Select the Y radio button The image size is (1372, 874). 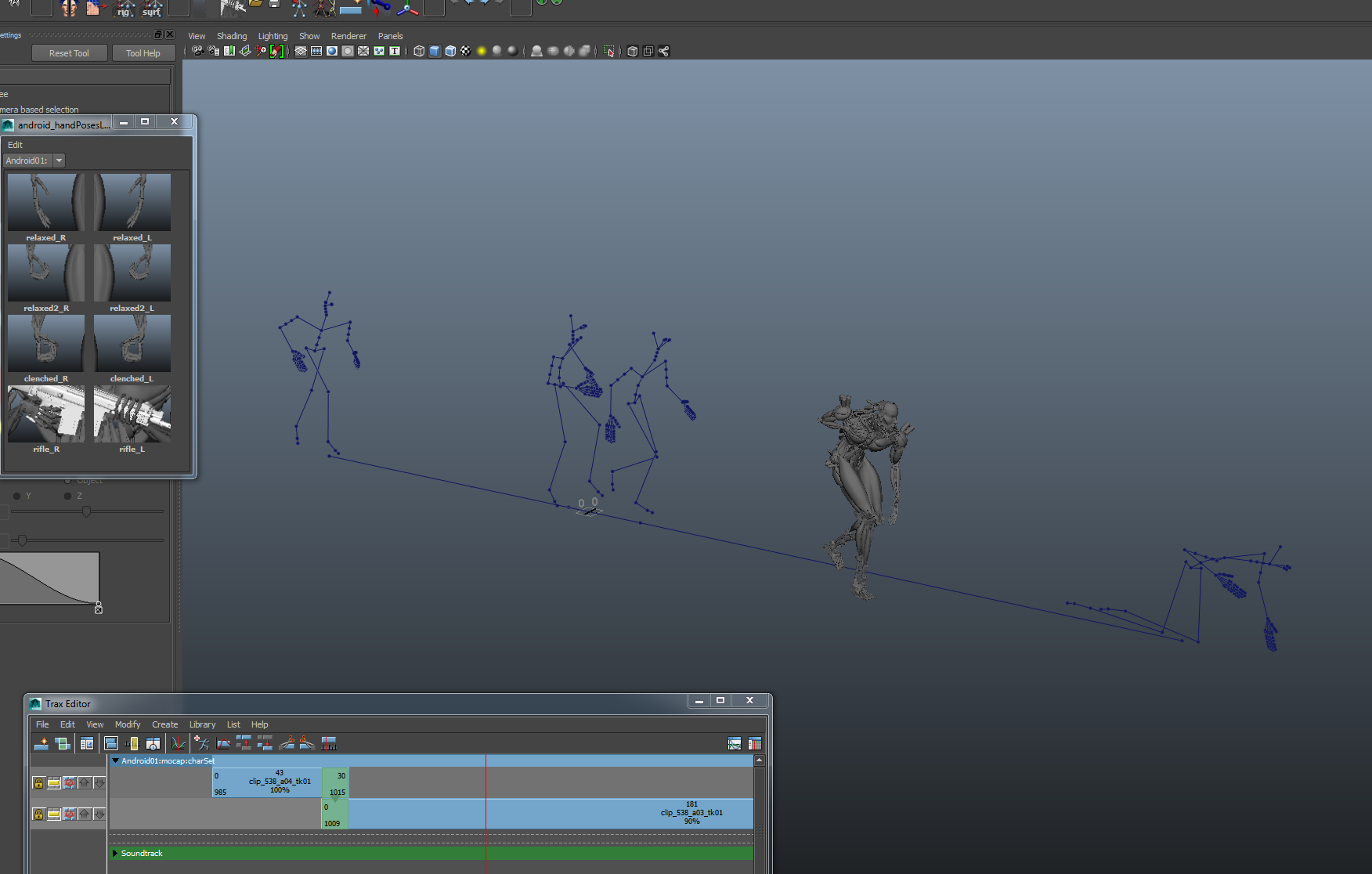pos(17,496)
